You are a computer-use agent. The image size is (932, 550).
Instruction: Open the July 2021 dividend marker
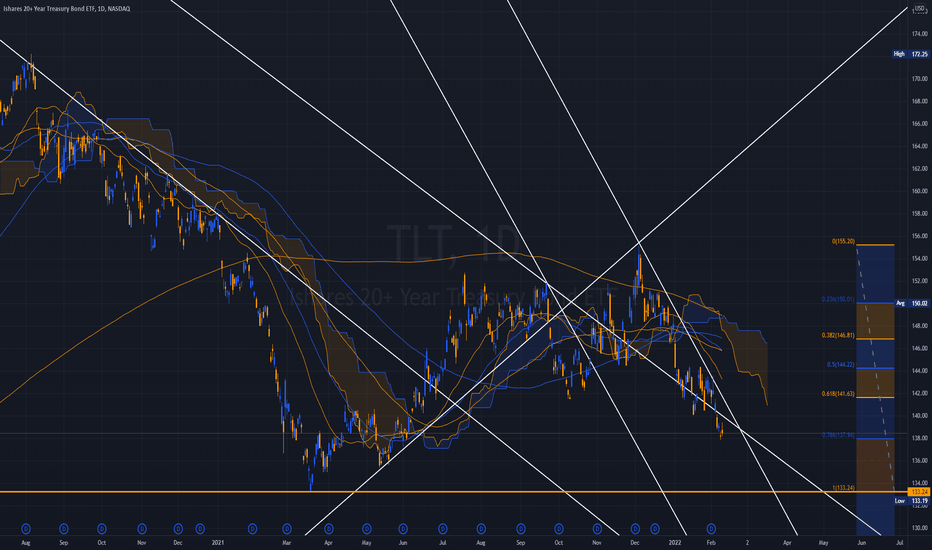pyautogui.click(x=442, y=528)
